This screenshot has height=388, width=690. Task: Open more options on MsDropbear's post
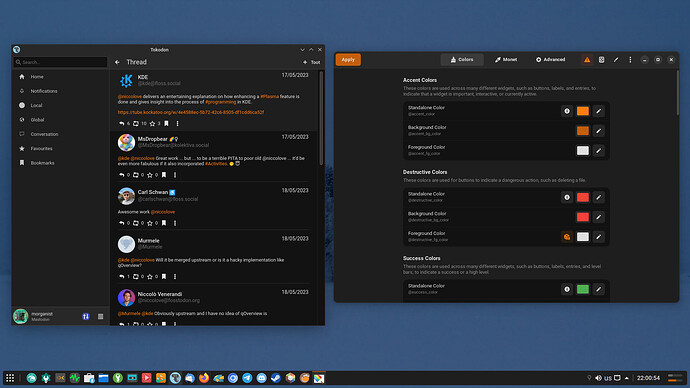175,175
